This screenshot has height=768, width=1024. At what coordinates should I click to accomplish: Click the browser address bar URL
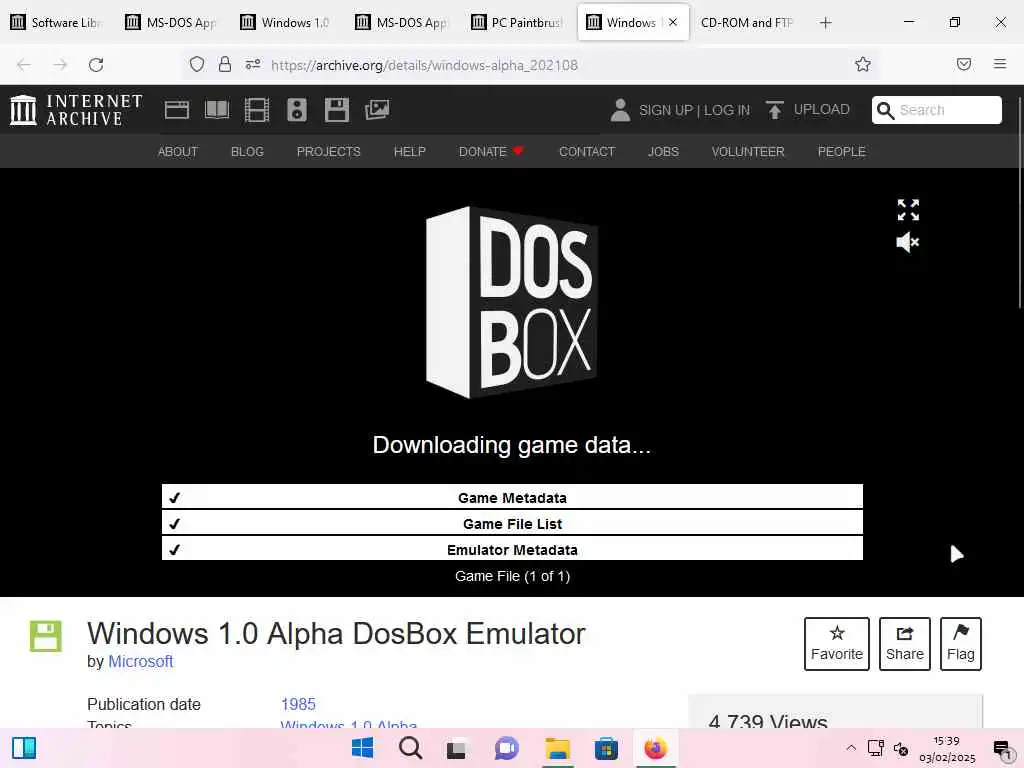pos(424,65)
